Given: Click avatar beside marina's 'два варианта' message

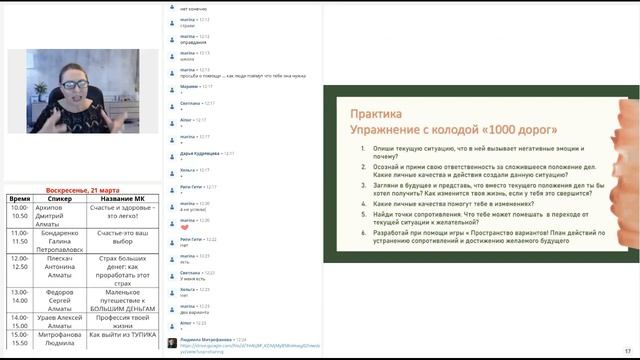Looking at the screenshot, I should coord(172,309).
